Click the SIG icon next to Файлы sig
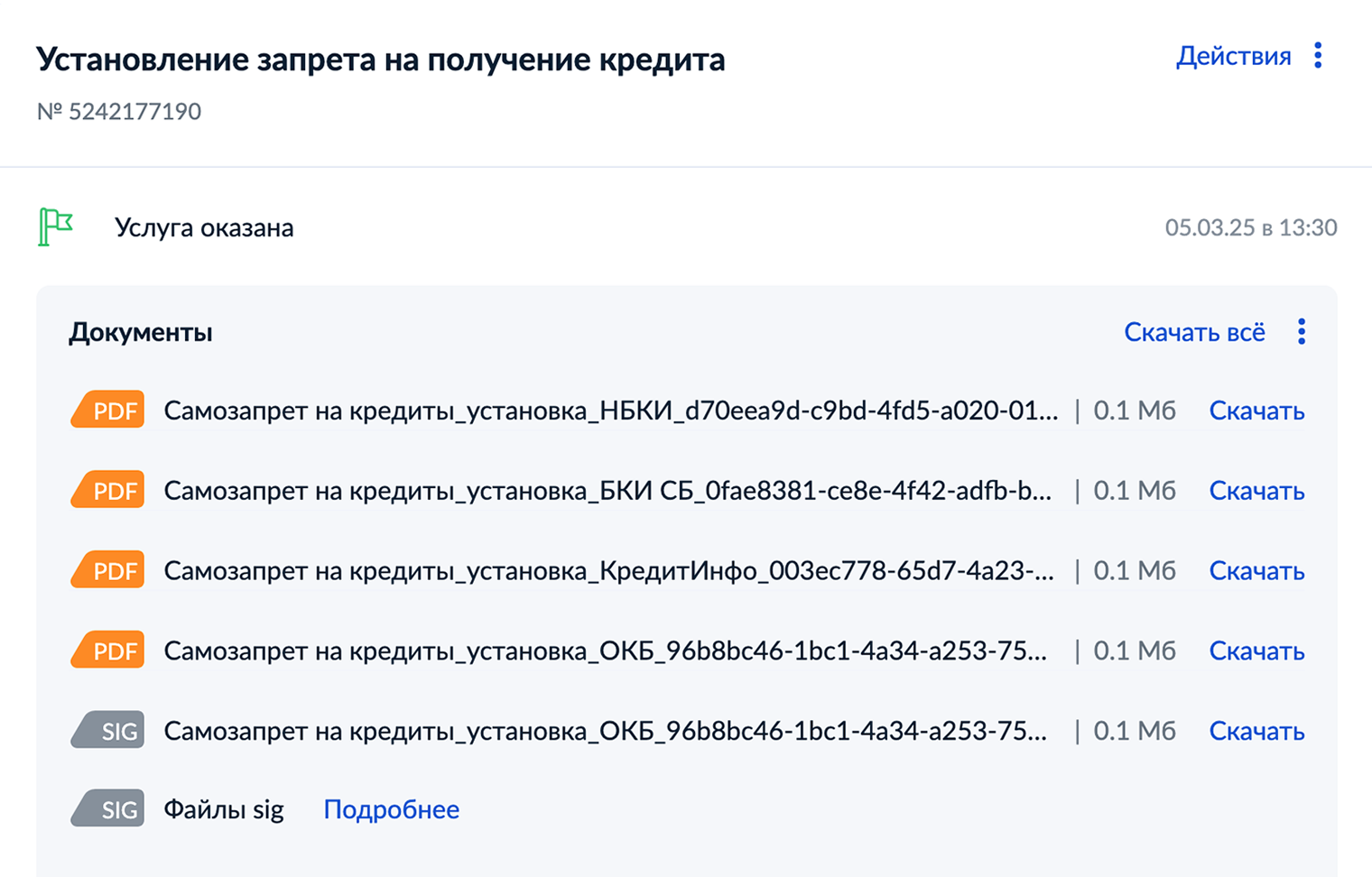 107,808
